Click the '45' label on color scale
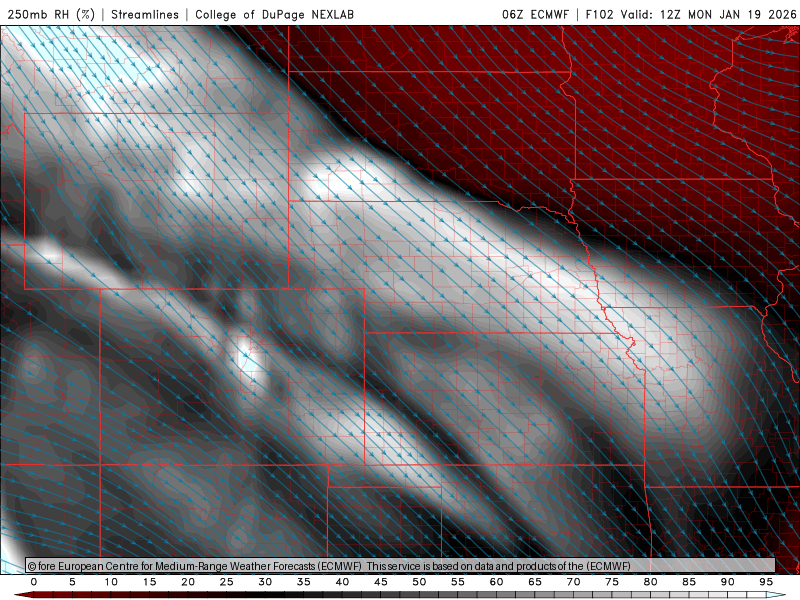 pyautogui.click(x=381, y=582)
